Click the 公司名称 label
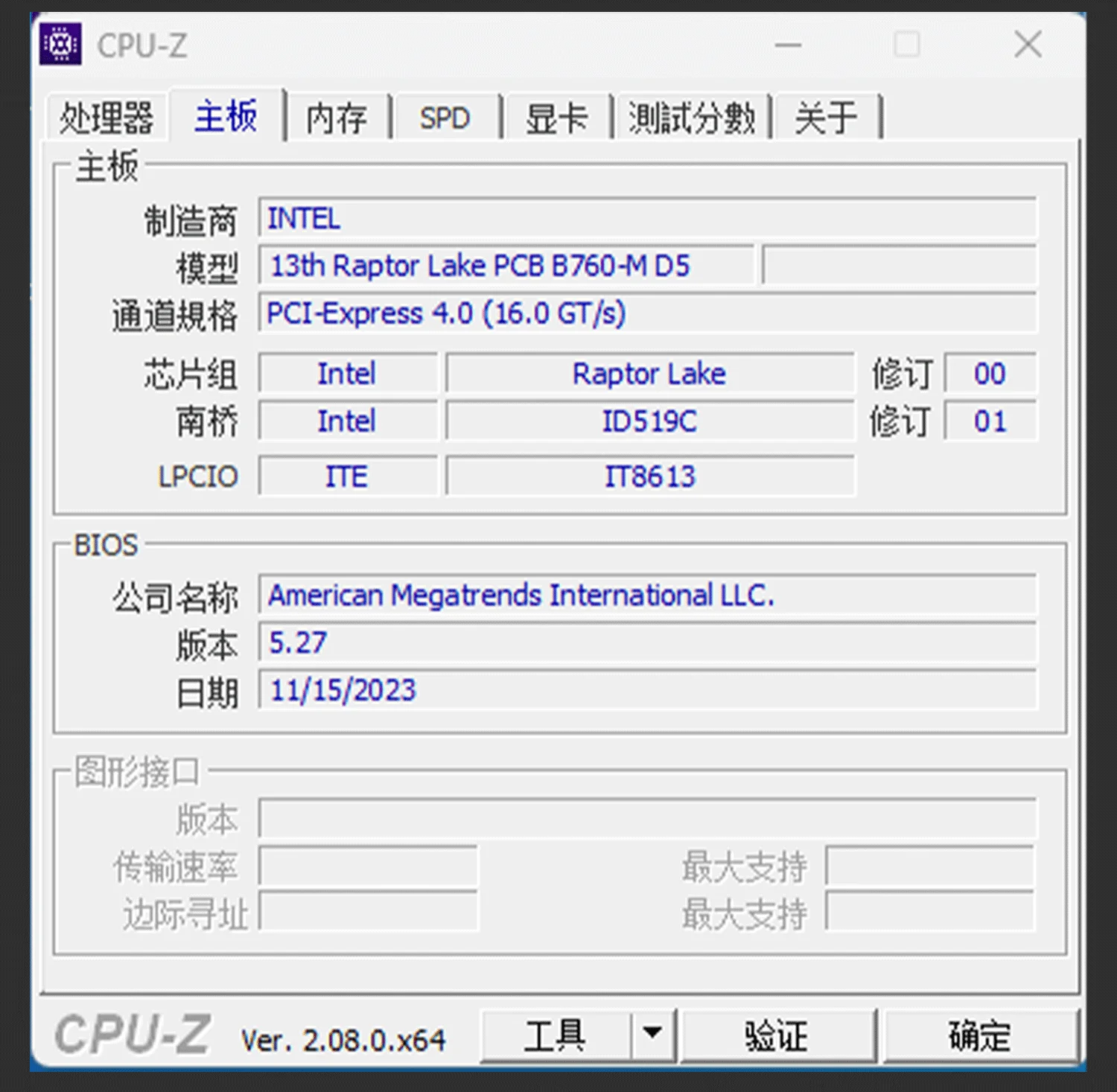Viewport: 1117px width, 1092px height. point(175,598)
